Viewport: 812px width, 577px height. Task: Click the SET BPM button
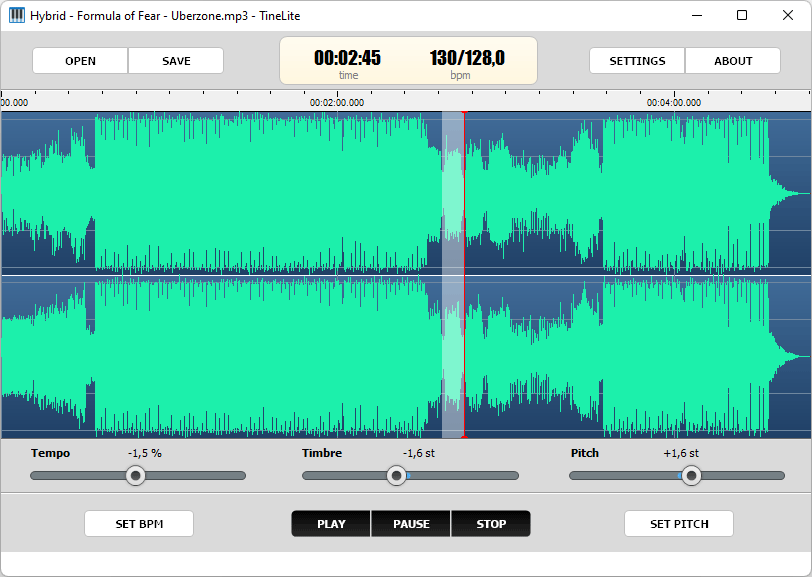[139, 524]
